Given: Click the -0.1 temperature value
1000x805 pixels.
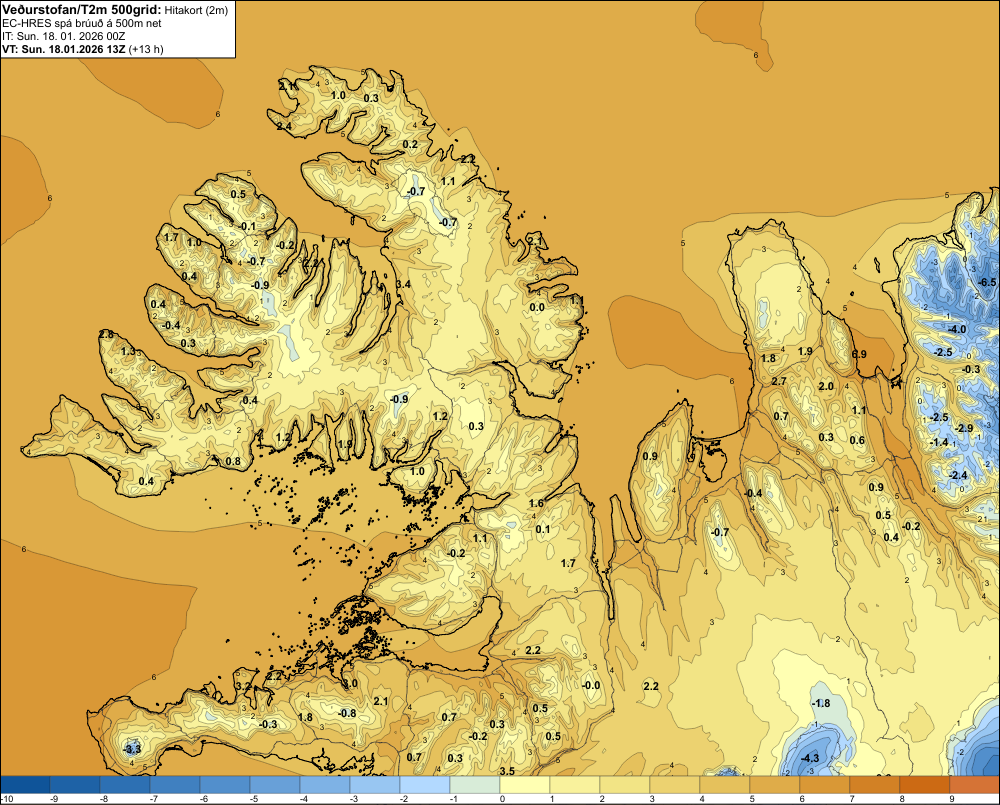Looking at the screenshot, I should pos(248,226).
